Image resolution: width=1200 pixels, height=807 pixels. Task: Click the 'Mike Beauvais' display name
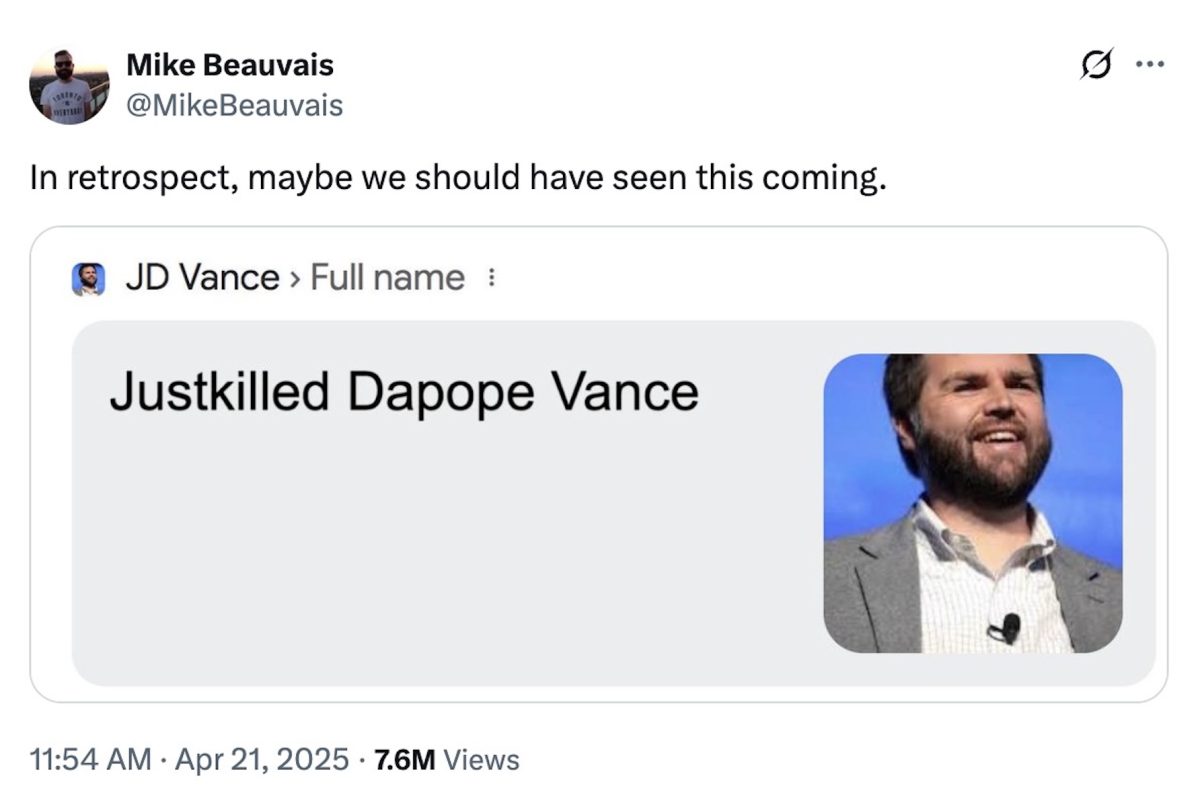[x=230, y=66]
